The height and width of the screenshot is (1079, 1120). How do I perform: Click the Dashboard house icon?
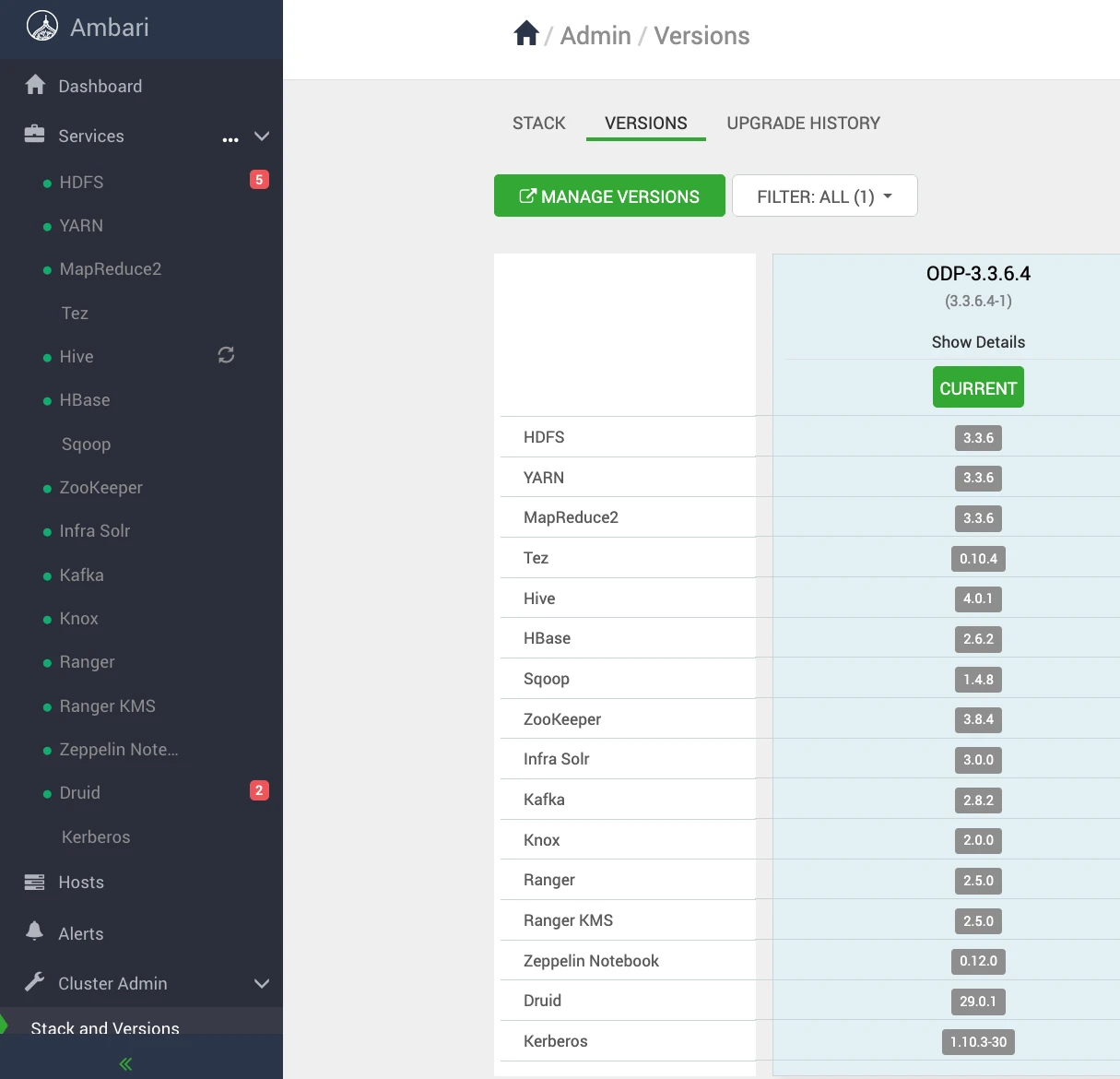click(x=35, y=85)
